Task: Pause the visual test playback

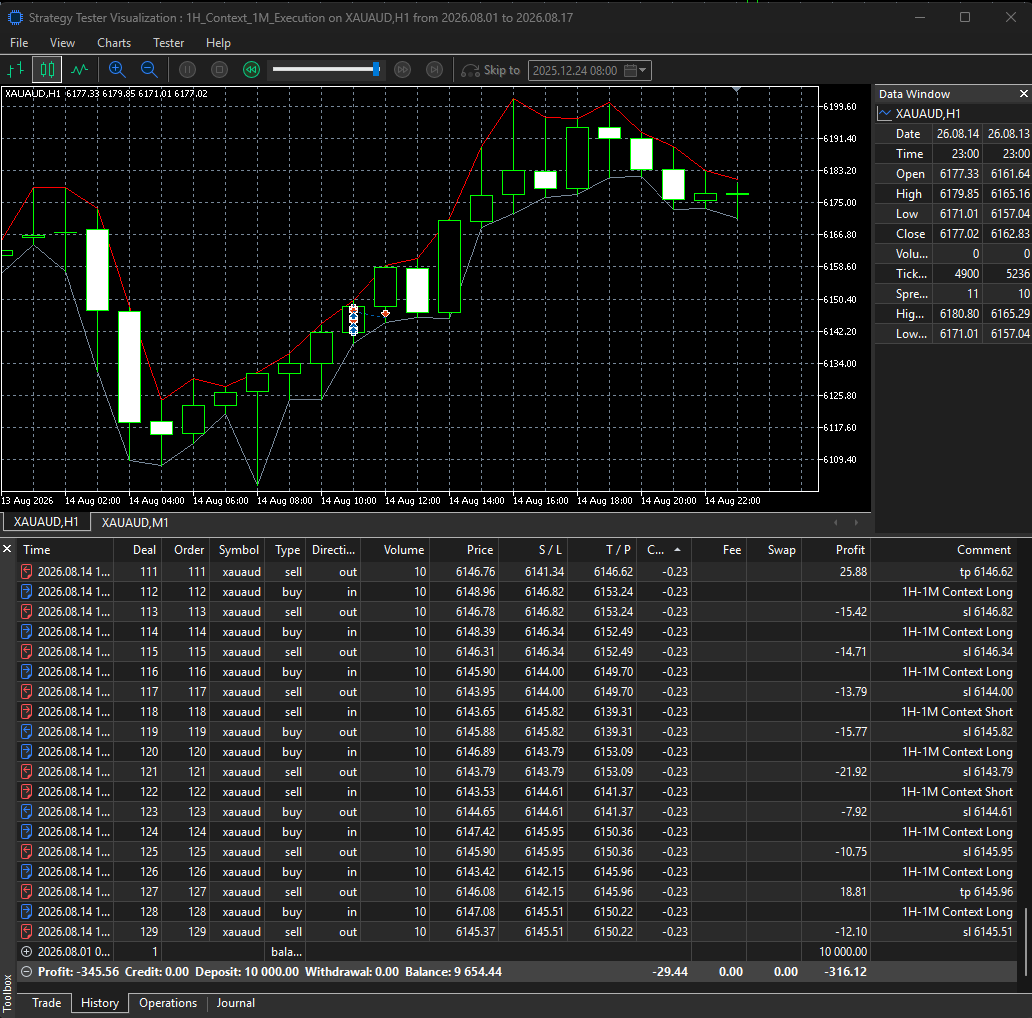Action: (188, 70)
